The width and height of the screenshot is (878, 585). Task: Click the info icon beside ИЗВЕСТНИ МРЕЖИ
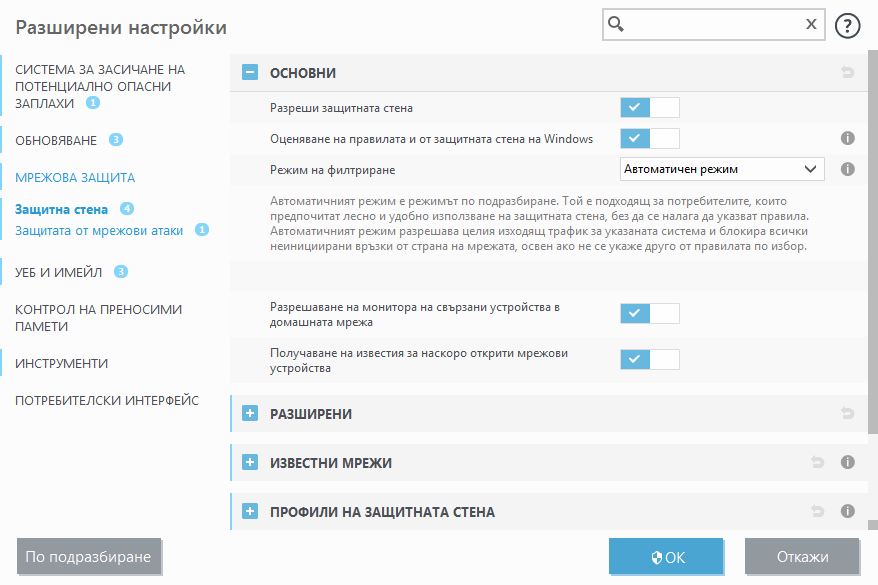tap(847, 462)
